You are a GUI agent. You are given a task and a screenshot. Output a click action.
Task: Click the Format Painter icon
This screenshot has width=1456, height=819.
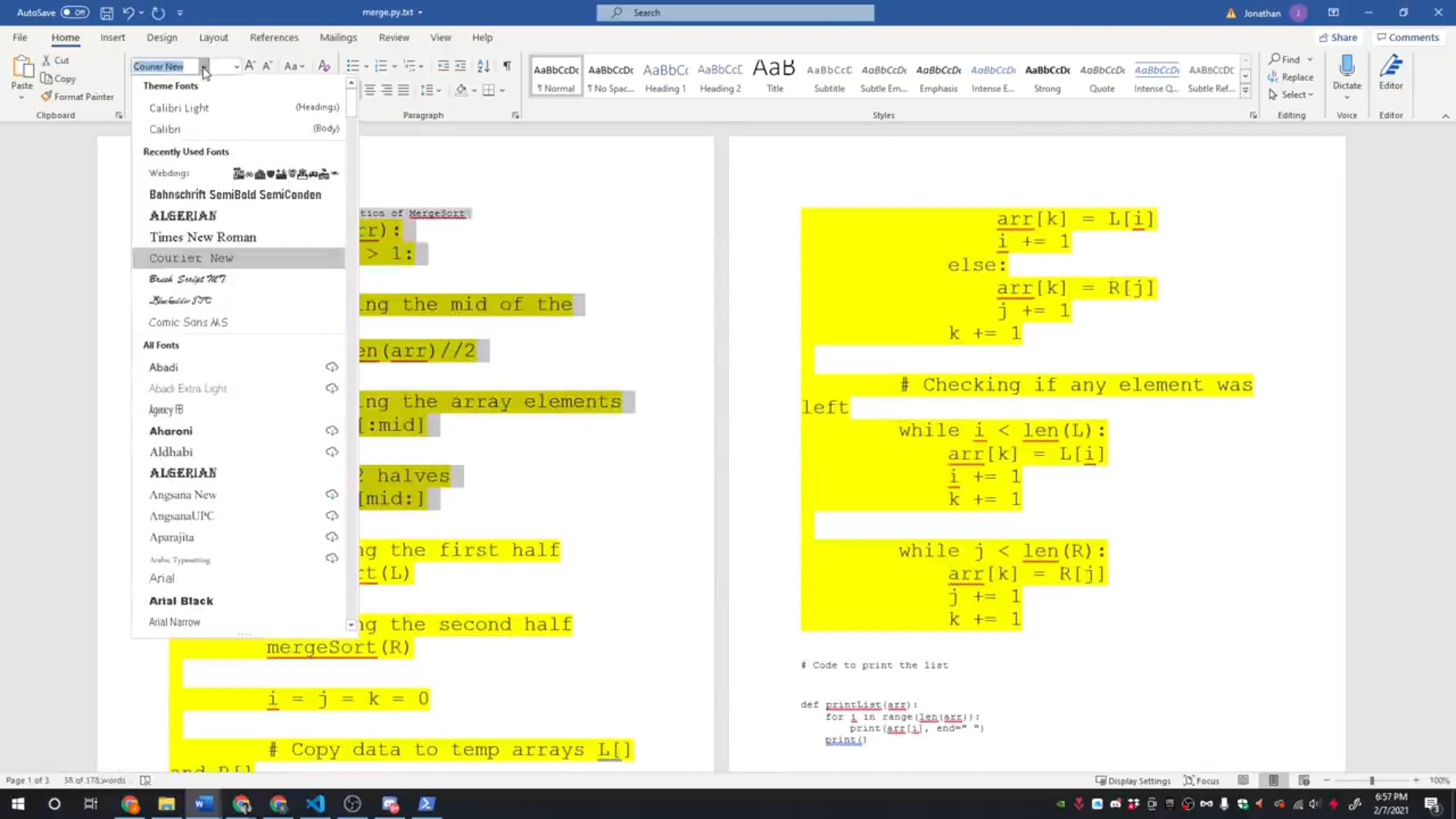point(47,96)
